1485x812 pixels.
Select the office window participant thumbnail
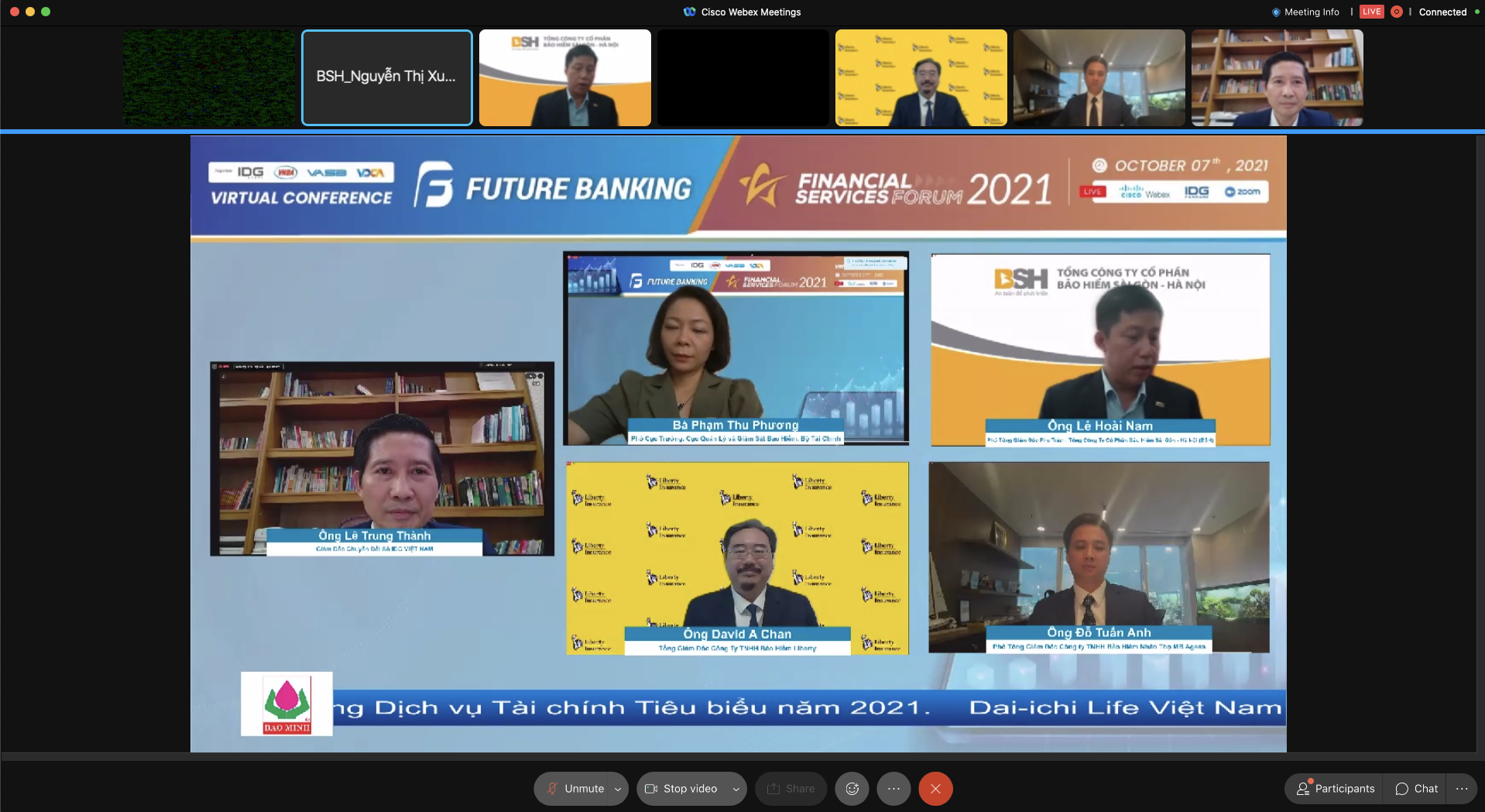point(1099,77)
